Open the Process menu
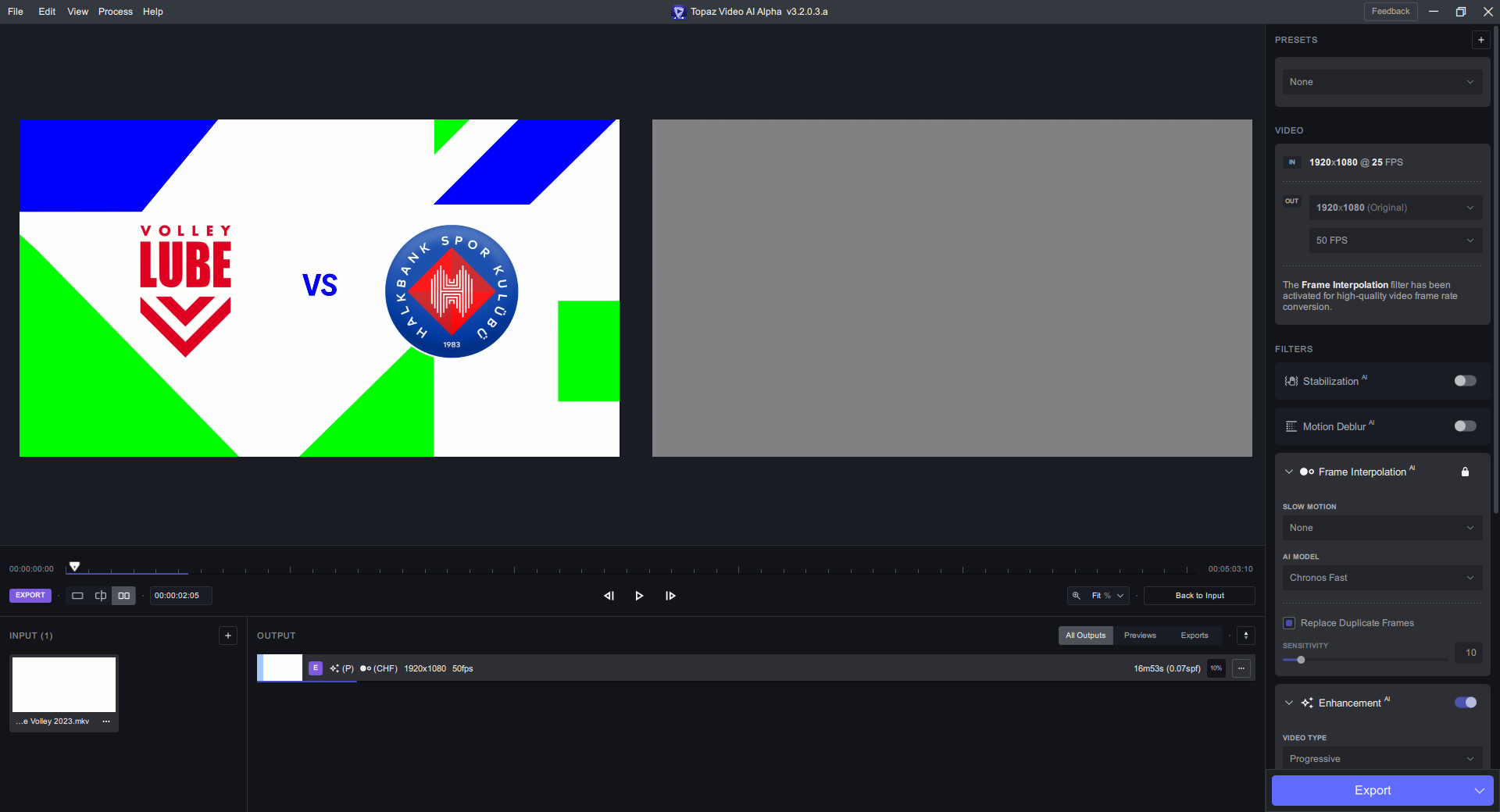The height and width of the screenshot is (812, 1500). pos(115,12)
